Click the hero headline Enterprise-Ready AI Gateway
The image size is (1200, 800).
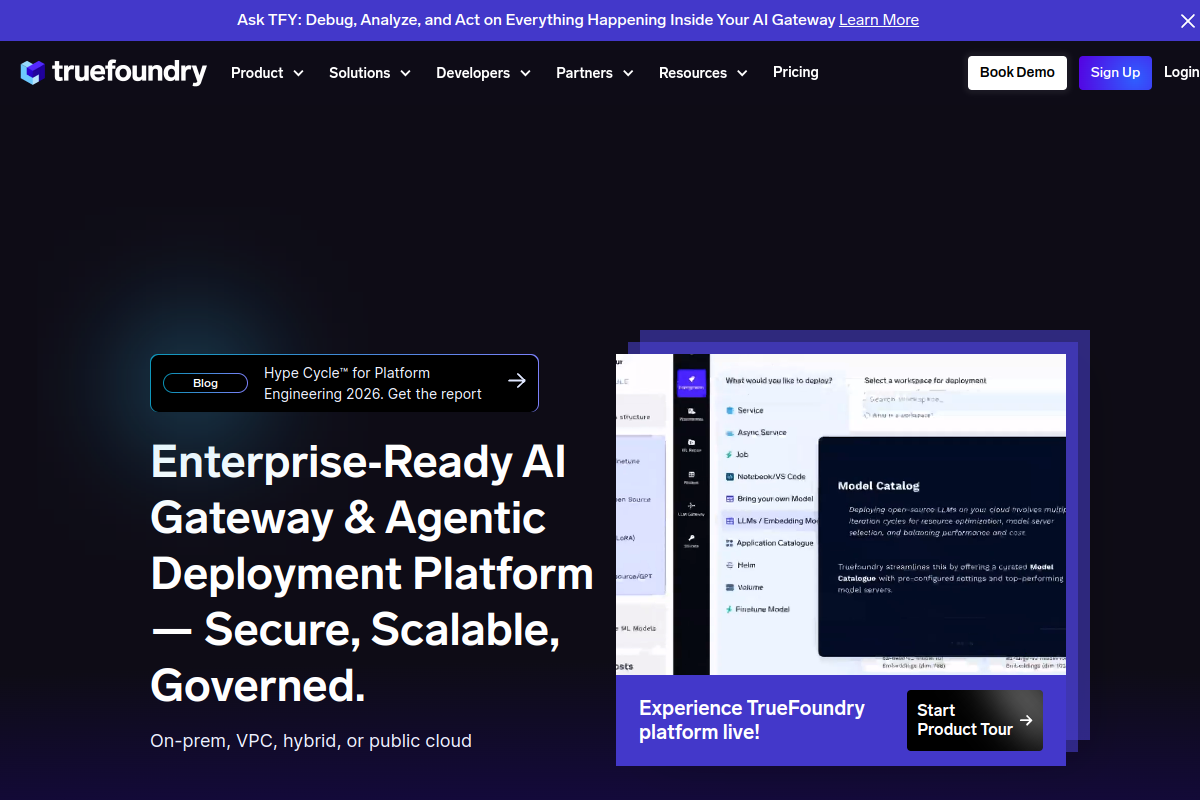click(x=372, y=574)
